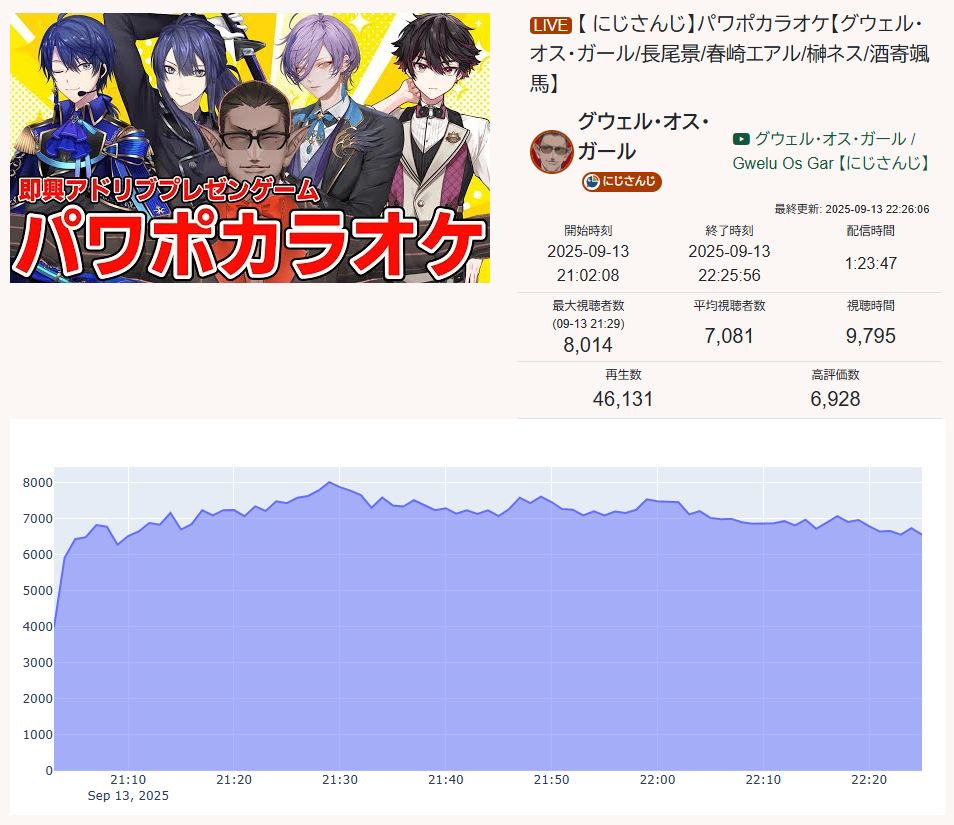The width and height of the screenshot is (954, 825).
Task: Click the 4000 y-axis label
Action: [38, 627]
